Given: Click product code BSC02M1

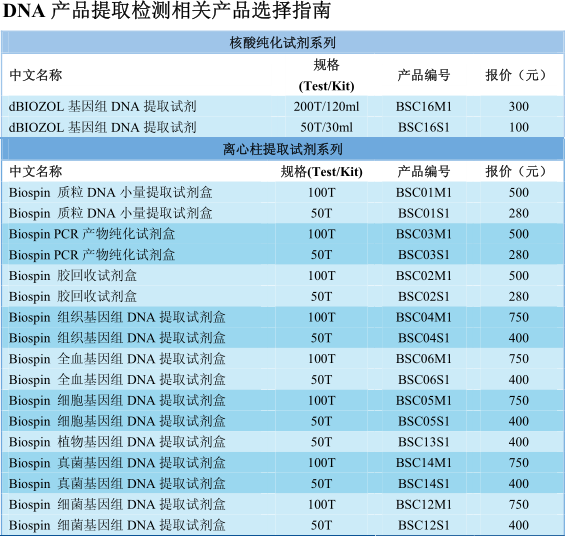Looking at the screenshot, I should (424, 276).
